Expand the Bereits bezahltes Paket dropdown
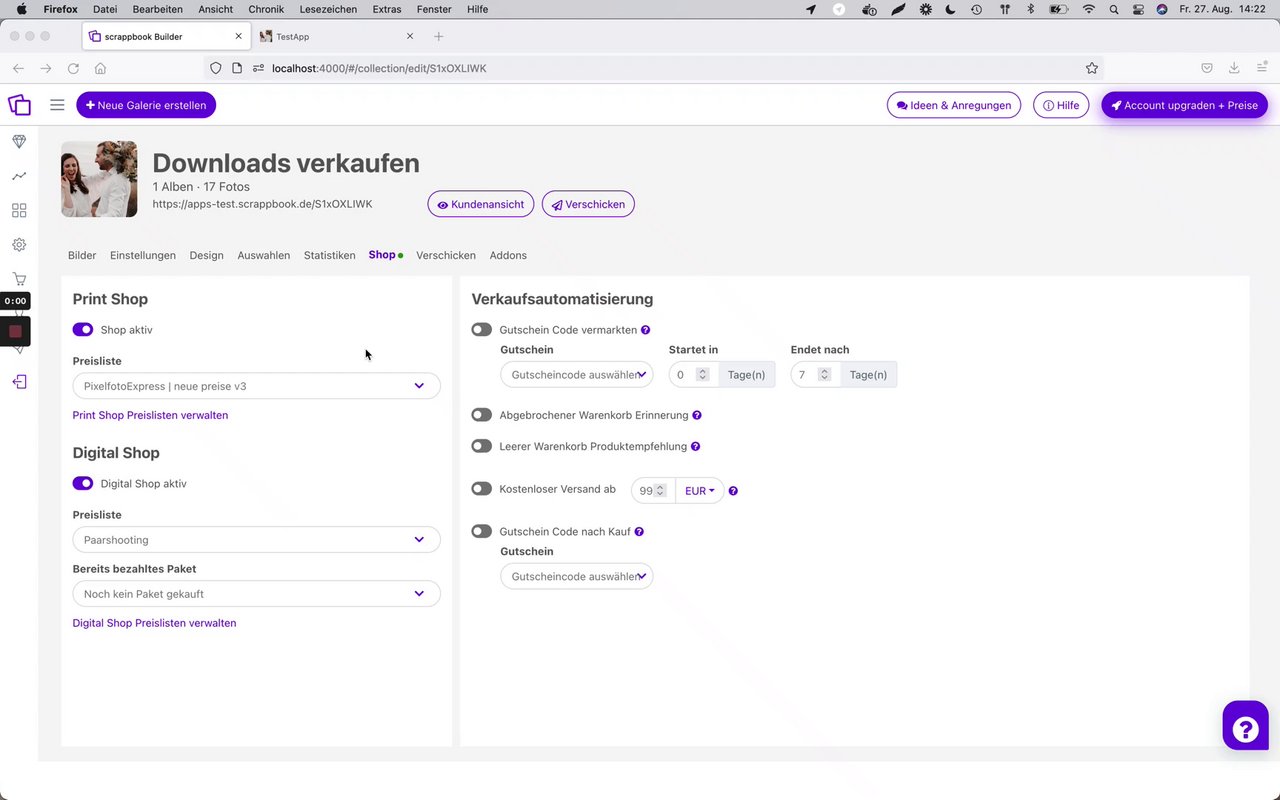This screenshot has width=1280, height=800. (256, 594)
